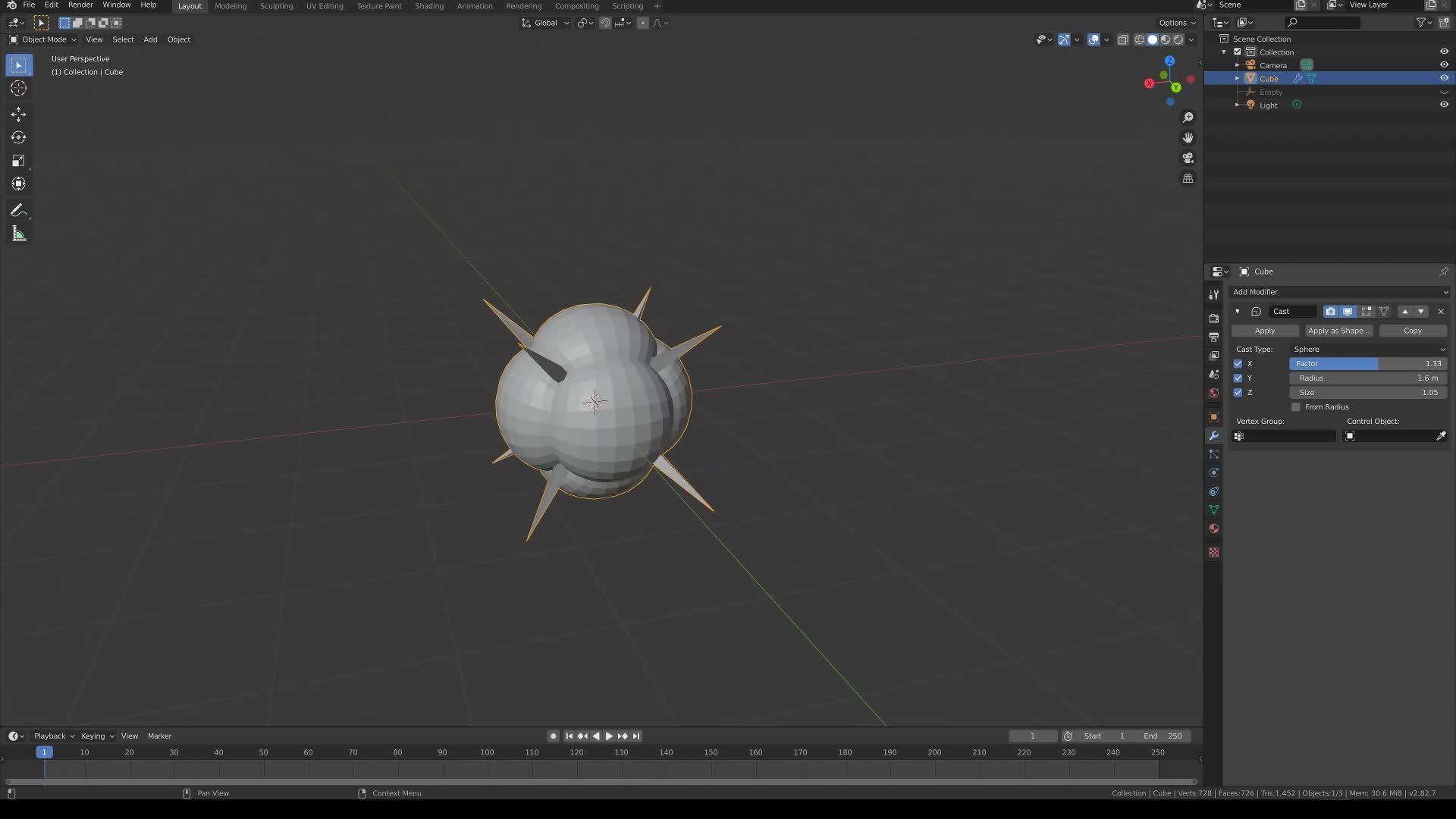Collapse the Cast modifier panel
This screenshot has height=819, width=1456.
pyautogui.click(x=1236, y=311)
